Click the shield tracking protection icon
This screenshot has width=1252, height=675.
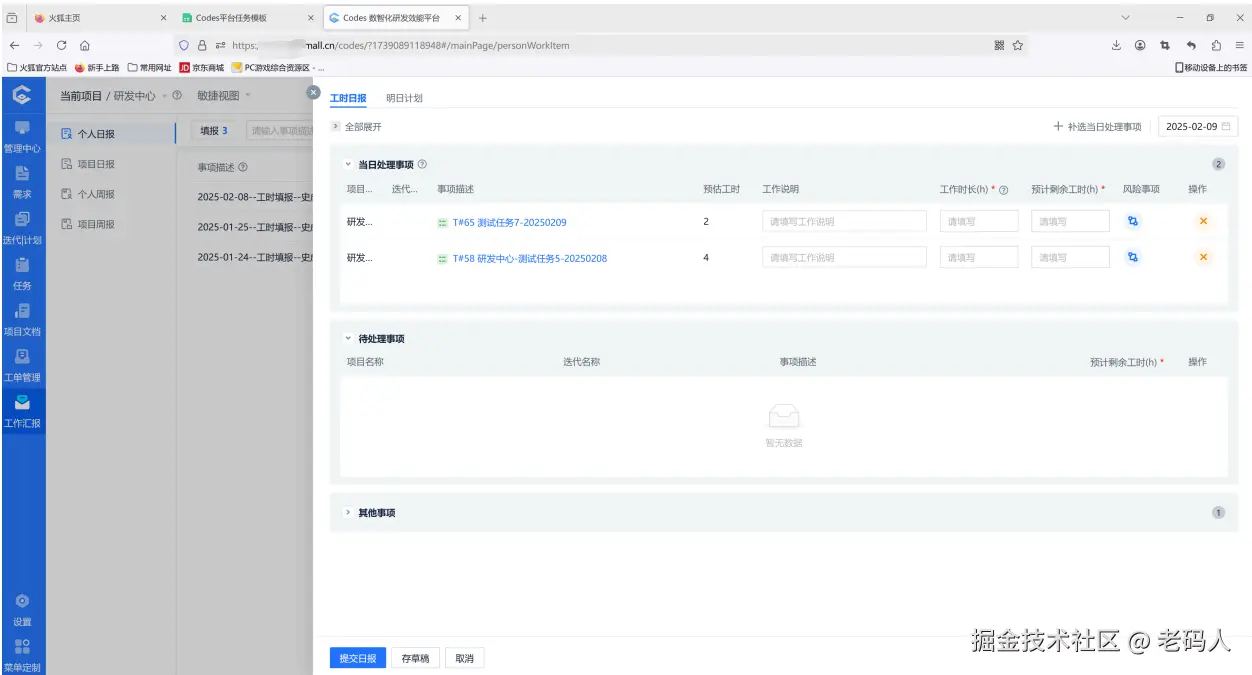[183, 45]
